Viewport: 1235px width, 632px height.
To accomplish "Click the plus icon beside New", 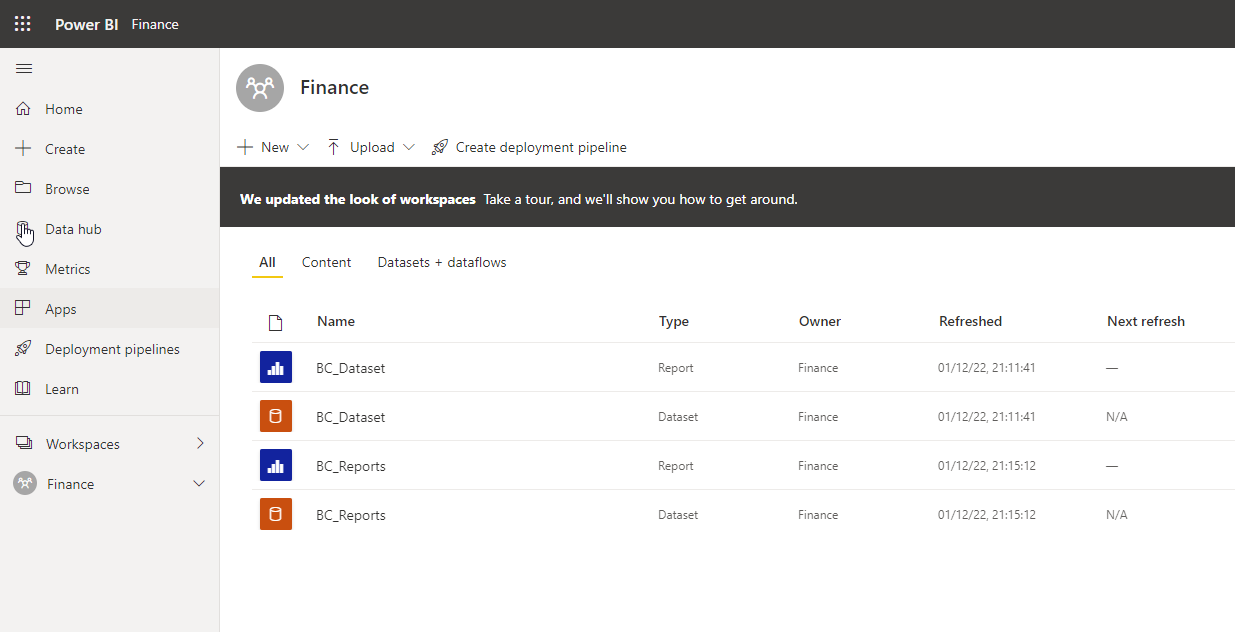I will click(x=245, y=147).
